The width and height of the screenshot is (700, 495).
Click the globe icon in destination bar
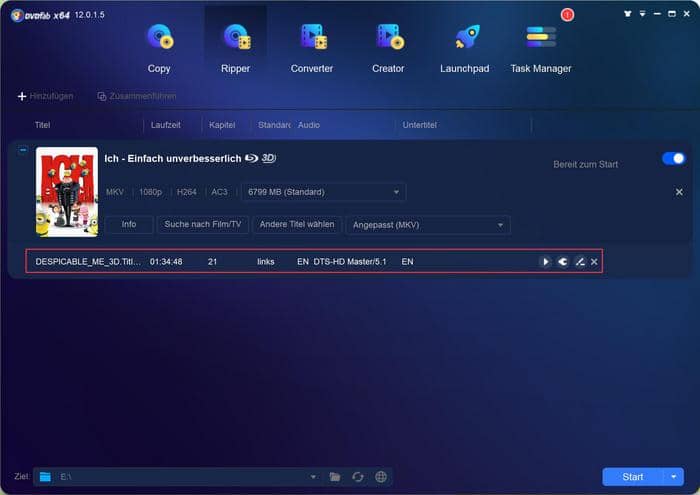tap(380, 477)
